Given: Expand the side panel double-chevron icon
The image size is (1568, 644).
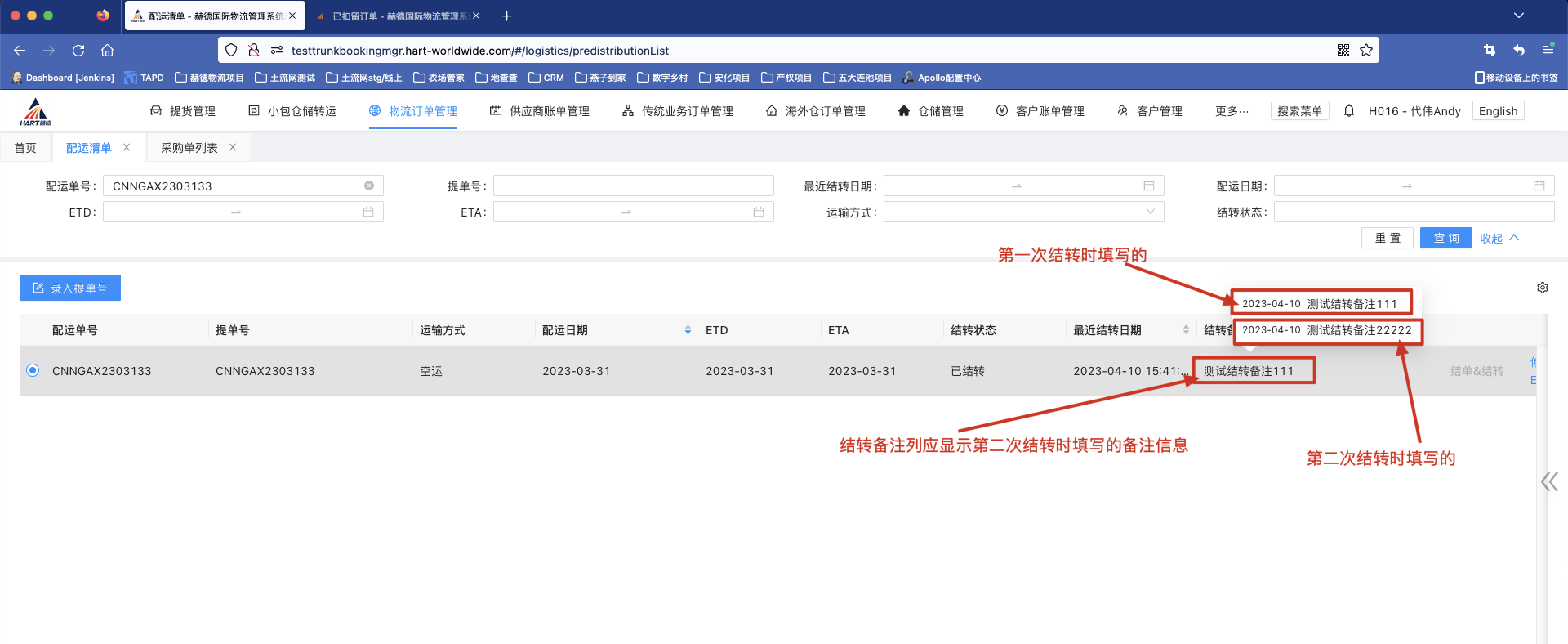Looking at the screenshot, I should coord(1548,481).
